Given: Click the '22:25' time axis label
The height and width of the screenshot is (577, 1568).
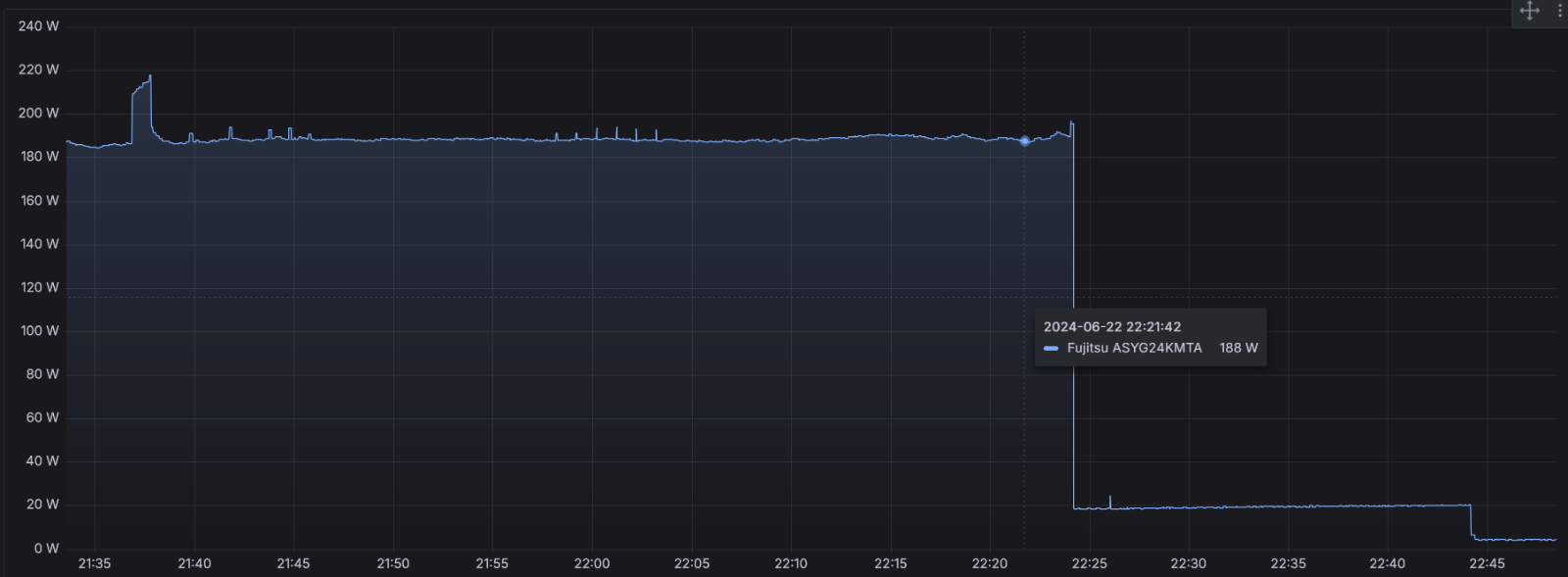Looking at the screenshot, I should [1090, 563].
